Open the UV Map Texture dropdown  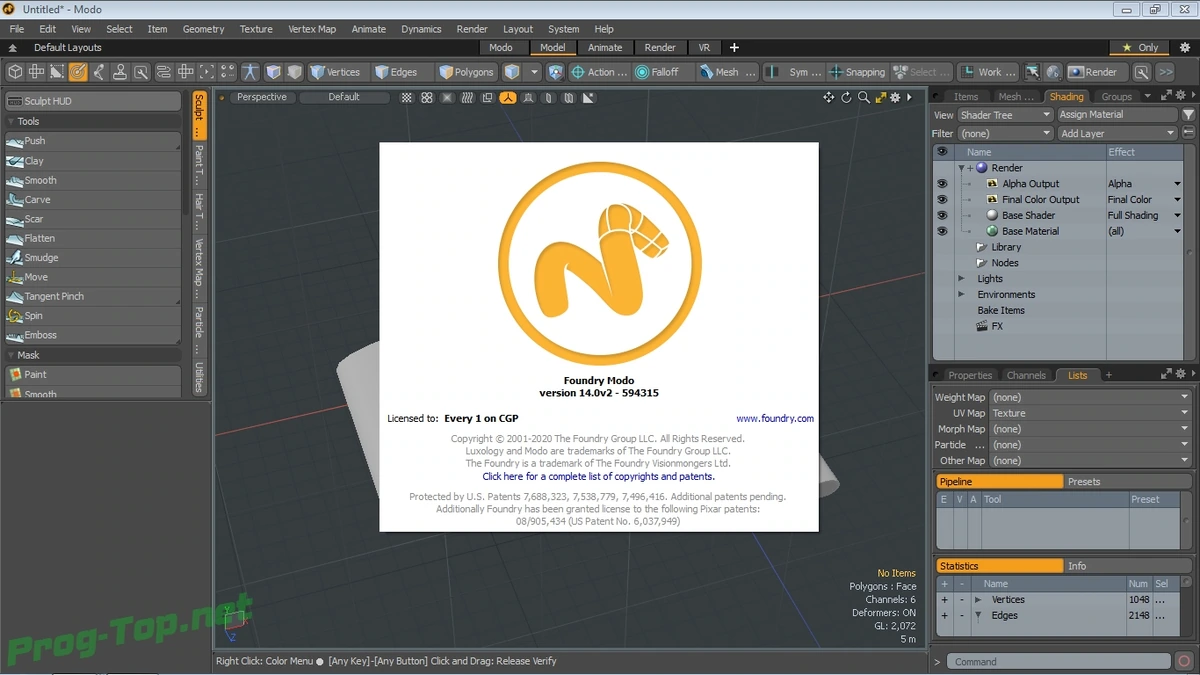1091,413
